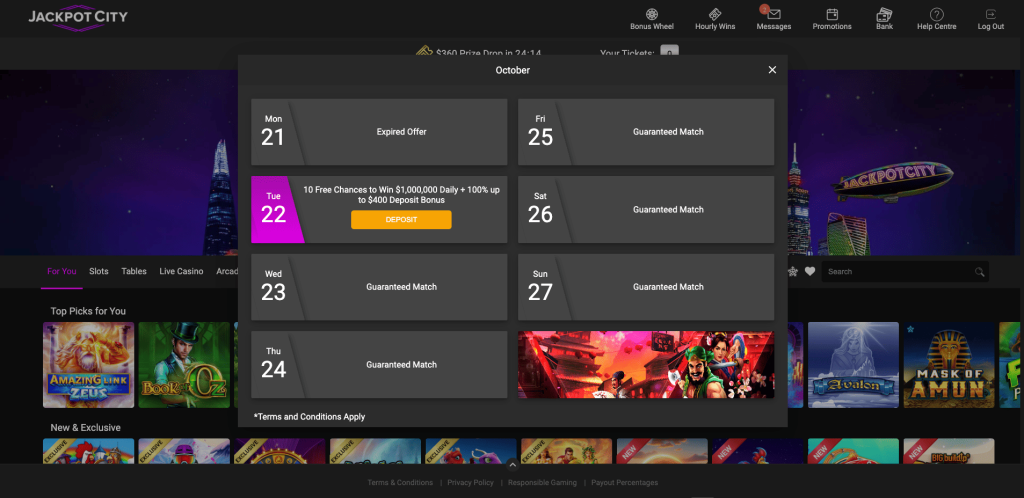Screen dimensions: 1024x498
Task: Open Messages envelope icon
Action: (x=773, y=14)
